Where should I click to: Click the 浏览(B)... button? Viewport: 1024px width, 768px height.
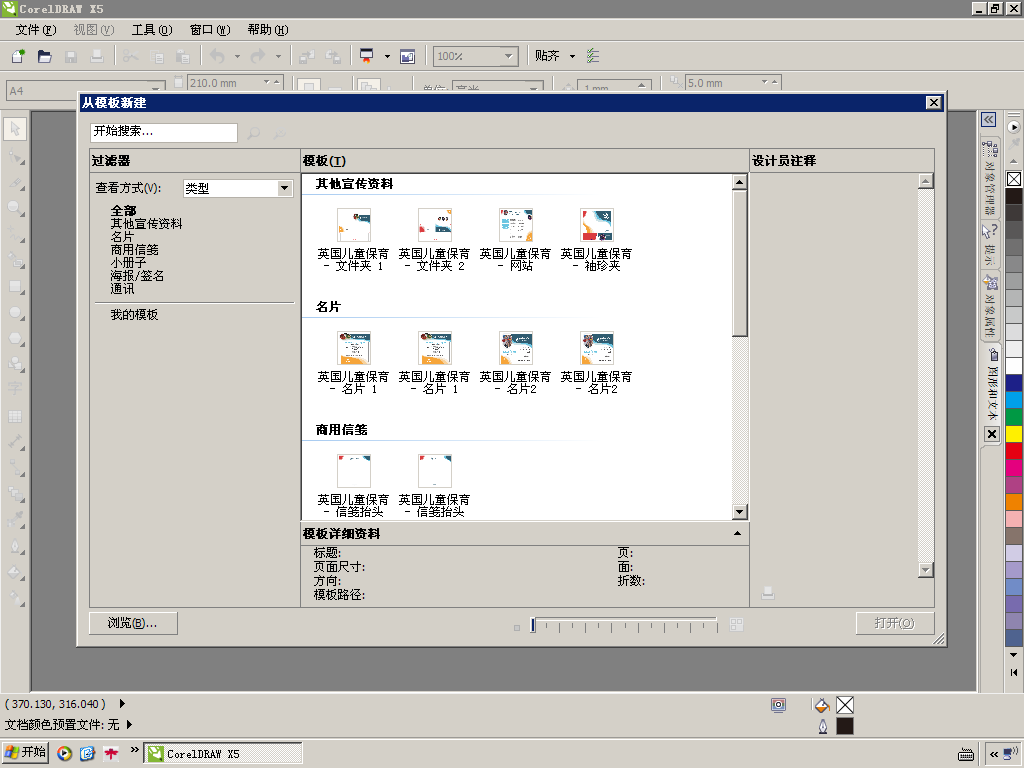click(x=133, y=623)
